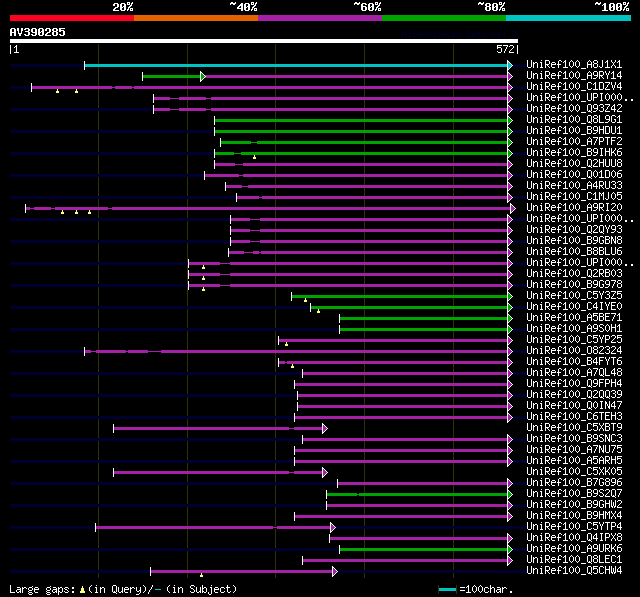Click the cyan 100char scale bar in the legend
The width and height of the screenshot is (640, 597).
447,590
